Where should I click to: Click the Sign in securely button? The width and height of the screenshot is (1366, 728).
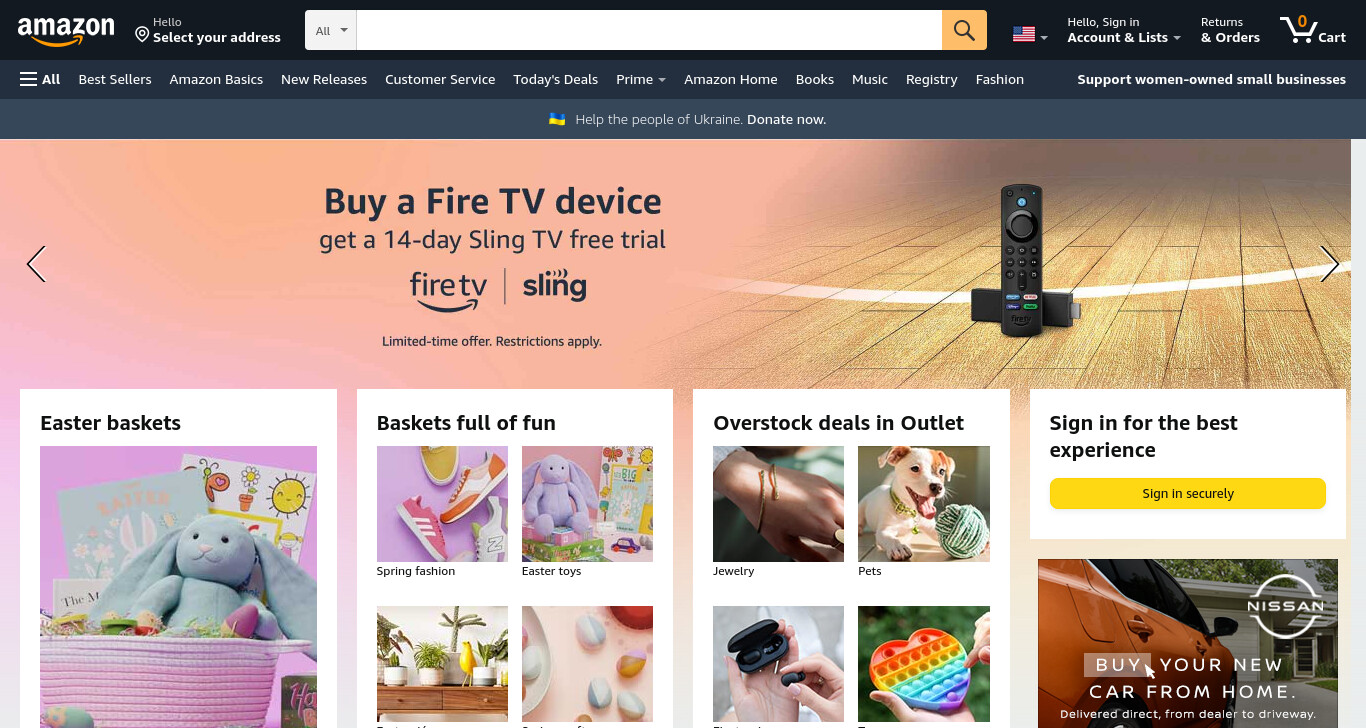(1187, 494)
